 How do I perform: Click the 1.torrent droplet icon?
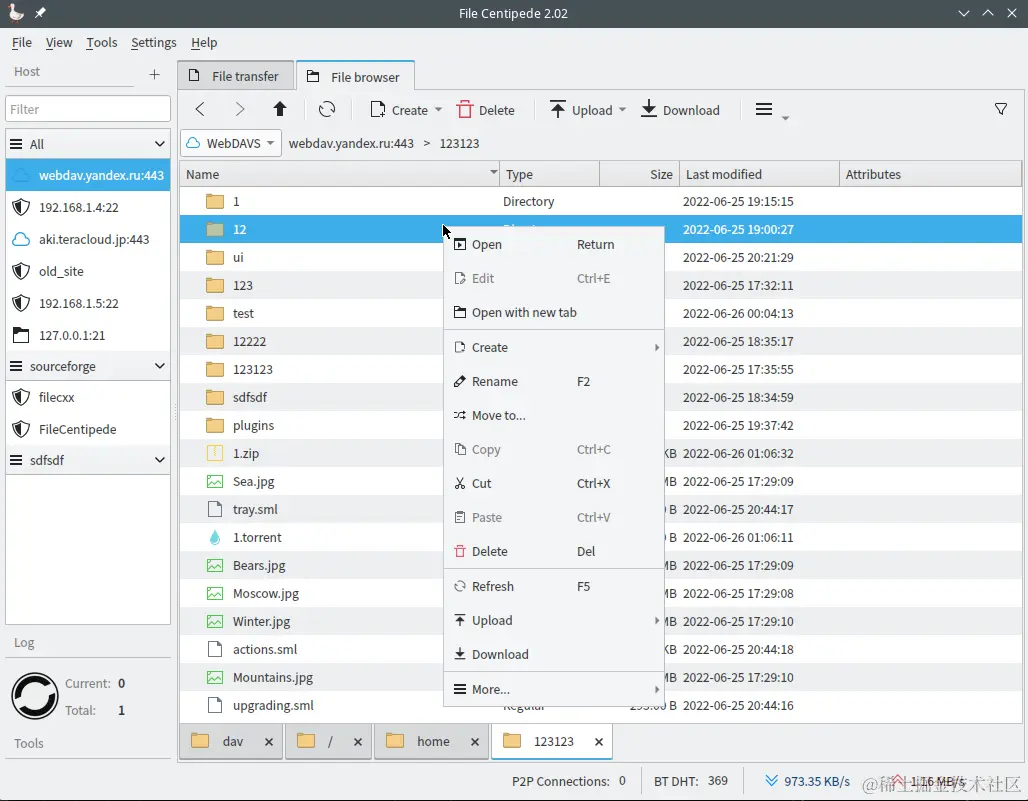(x=214, y=537)
